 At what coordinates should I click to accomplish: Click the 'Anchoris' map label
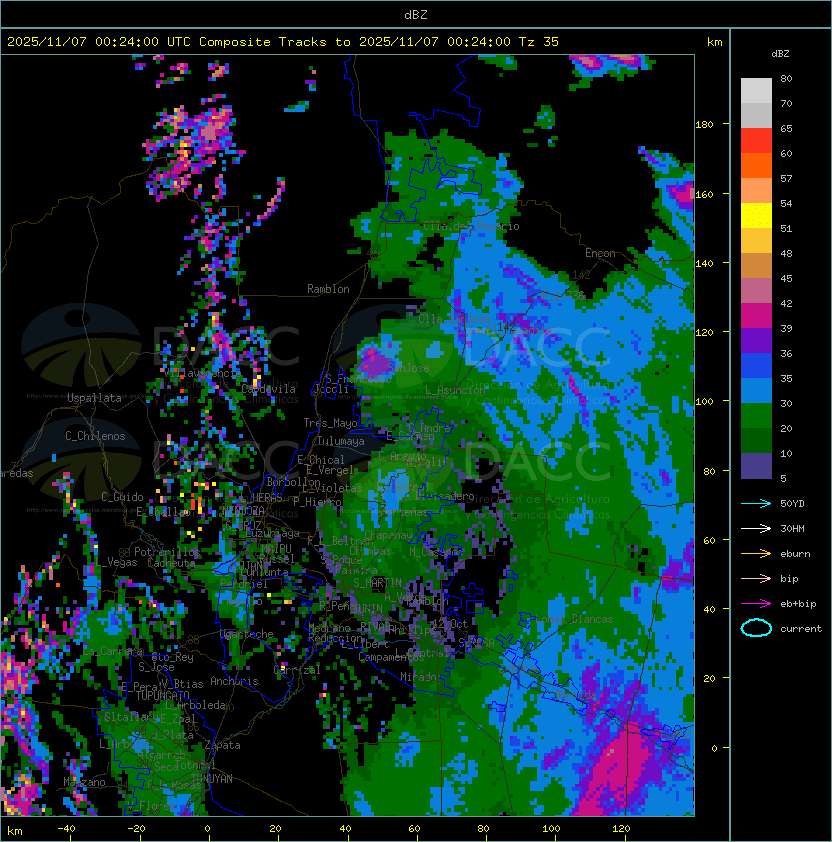pos(234,681)
